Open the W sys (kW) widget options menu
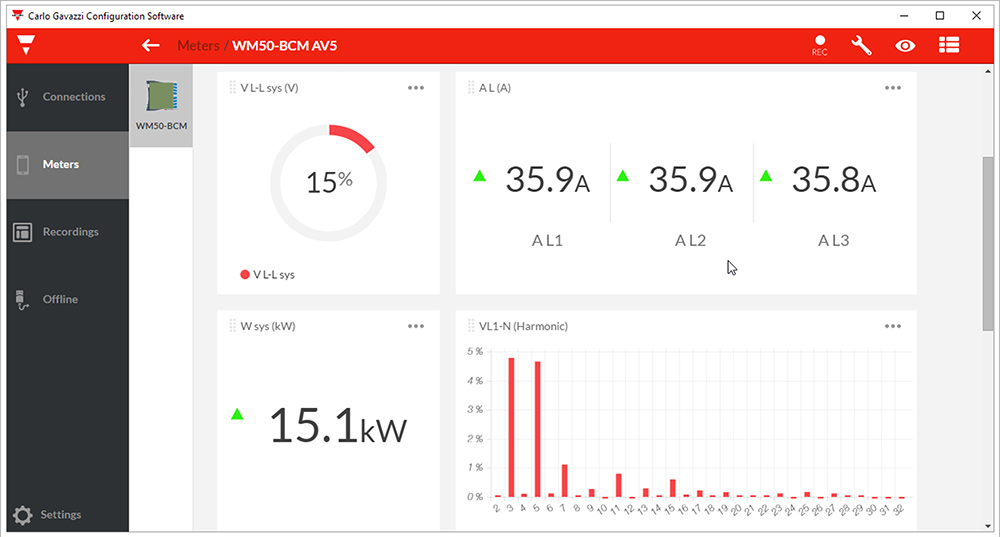 click(x=416, y=326)
